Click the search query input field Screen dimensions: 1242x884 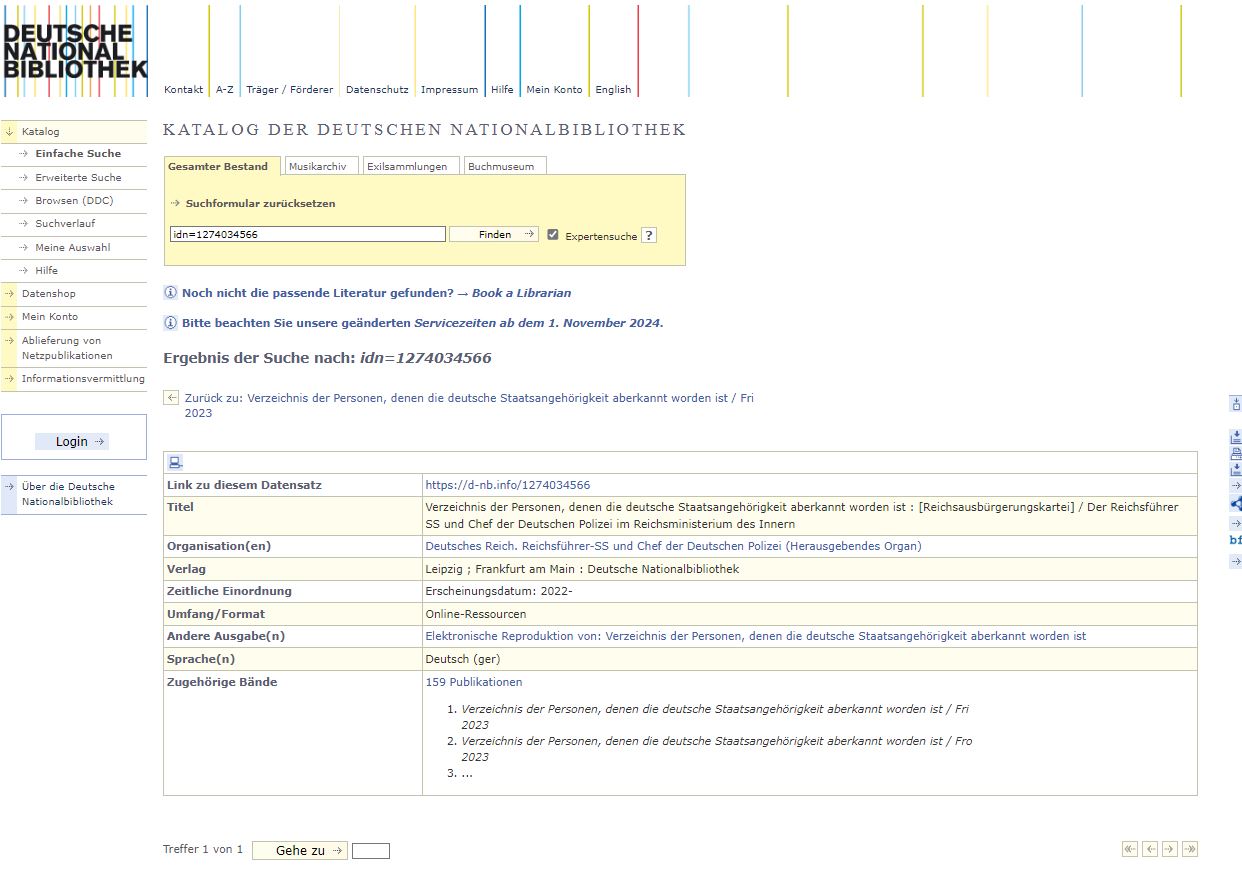(307, 235)
